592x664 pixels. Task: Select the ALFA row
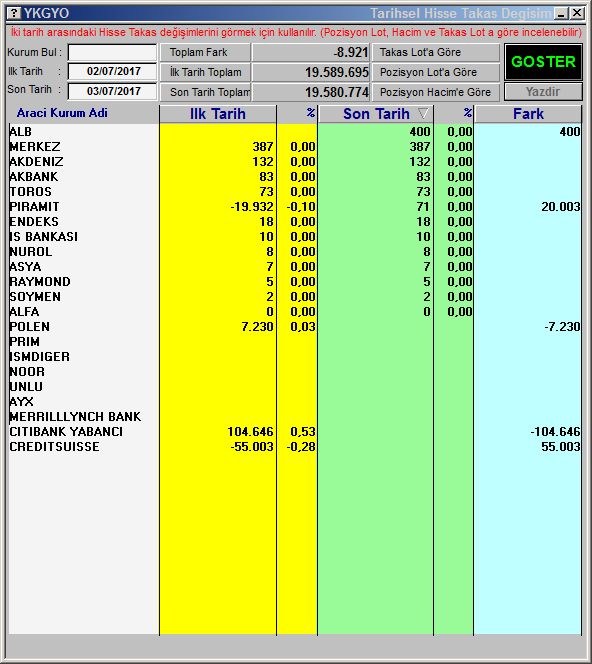tap(295, 312)
